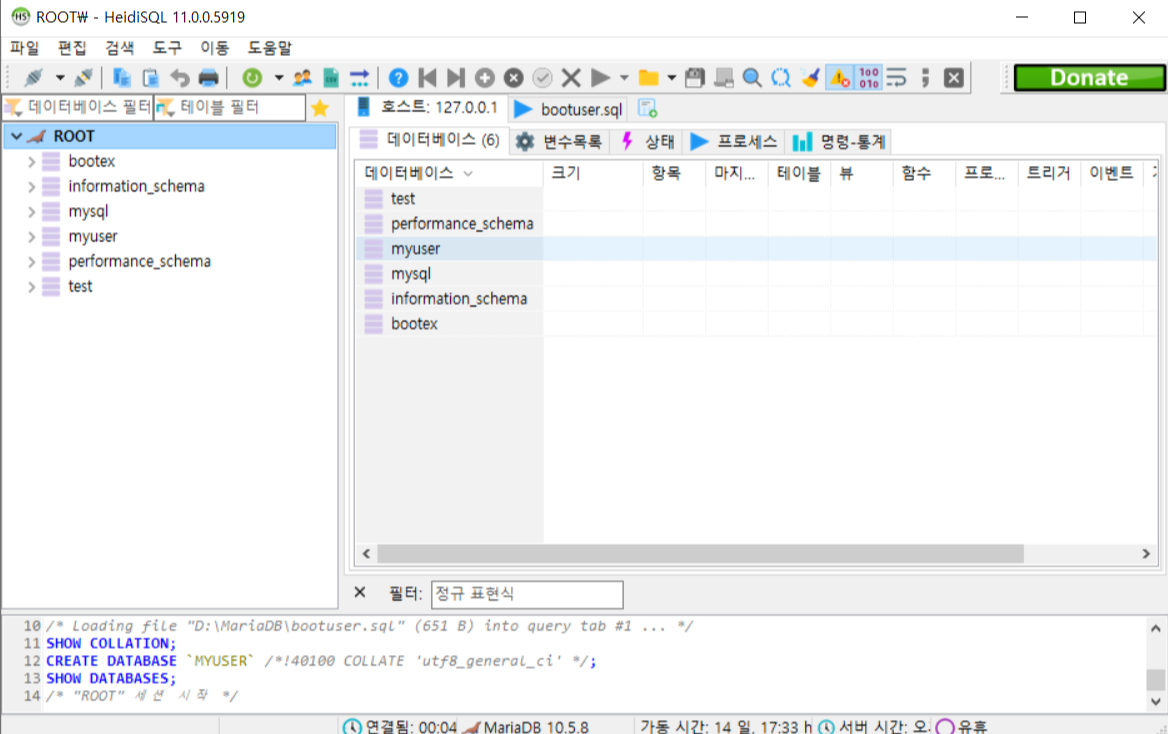Viewport: 1168px width, 734px height.
Task: Toggle the Stop on errors warning icon
Action: [840, 77]
